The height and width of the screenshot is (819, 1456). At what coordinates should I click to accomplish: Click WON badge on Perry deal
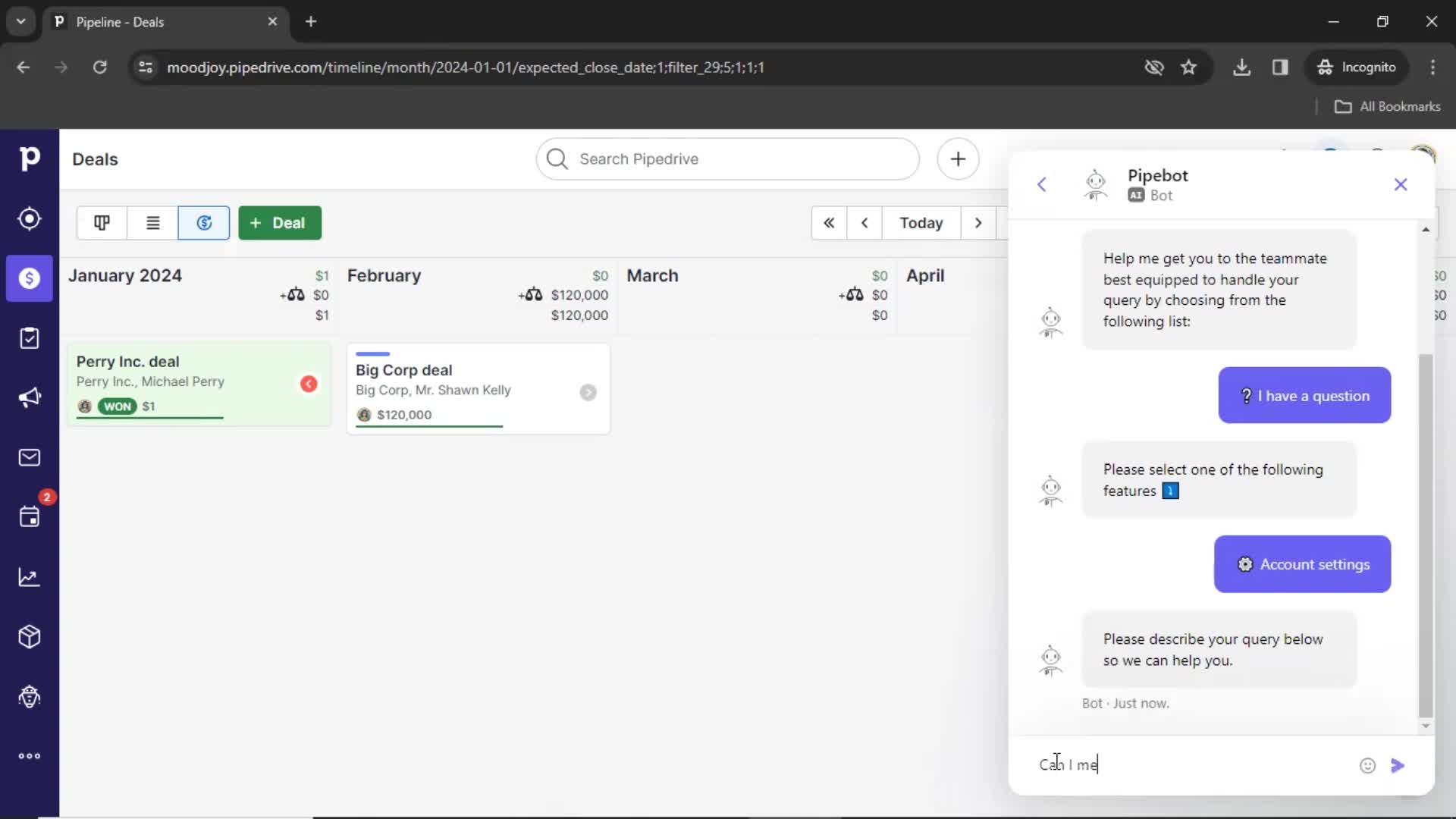coord(118,406)
